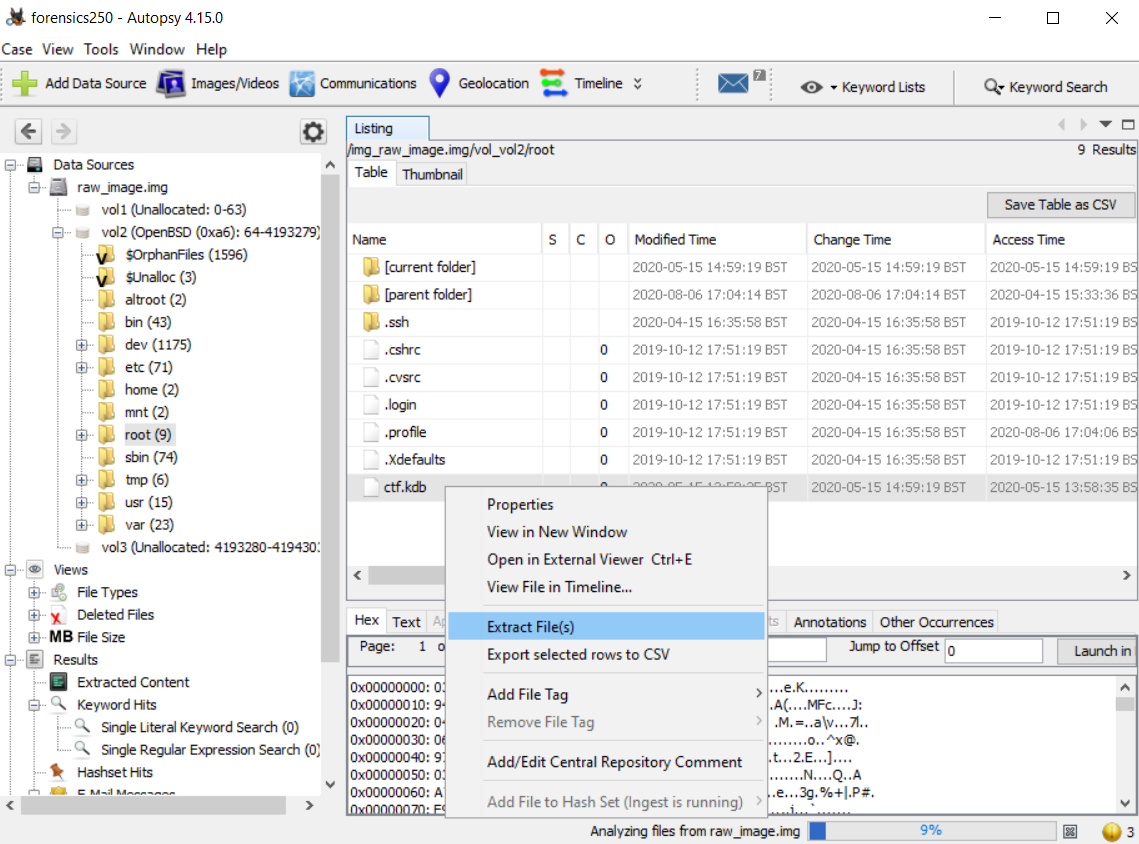Select Single Literal Keyword Search (0)
Screen dimensions: 1139x844
pos(200,728)
